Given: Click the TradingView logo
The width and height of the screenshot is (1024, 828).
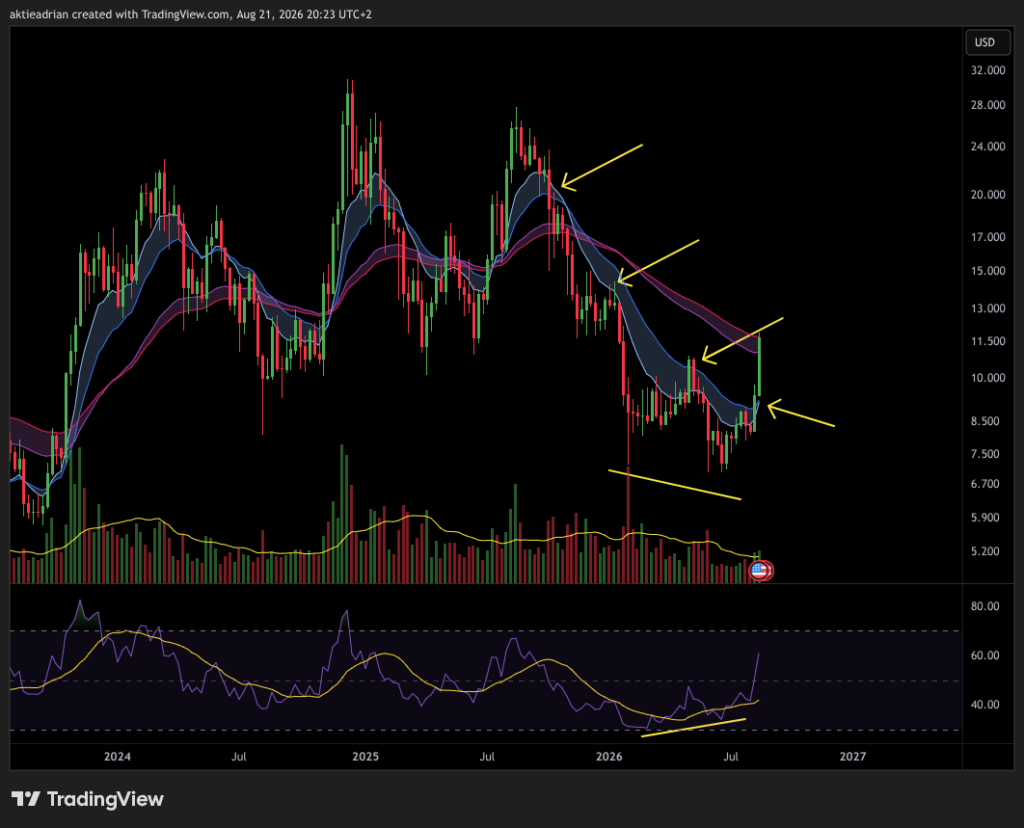Looking at the screenshot, I should pos(88,799).
